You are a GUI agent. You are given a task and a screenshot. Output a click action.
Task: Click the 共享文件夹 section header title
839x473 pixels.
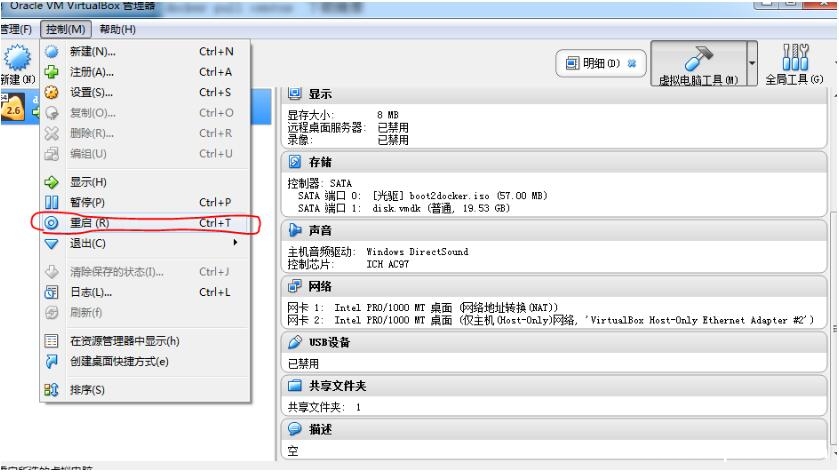pyautogui.click(x=337, y=386)
